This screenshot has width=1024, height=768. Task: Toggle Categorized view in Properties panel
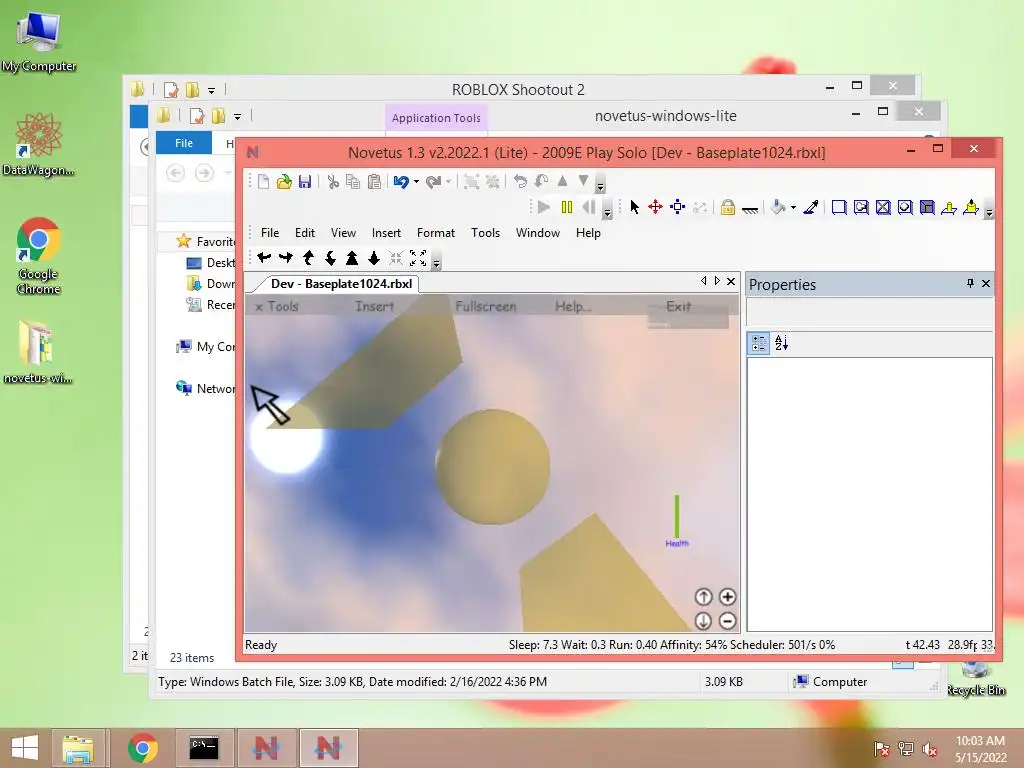[x=759, y=343]
